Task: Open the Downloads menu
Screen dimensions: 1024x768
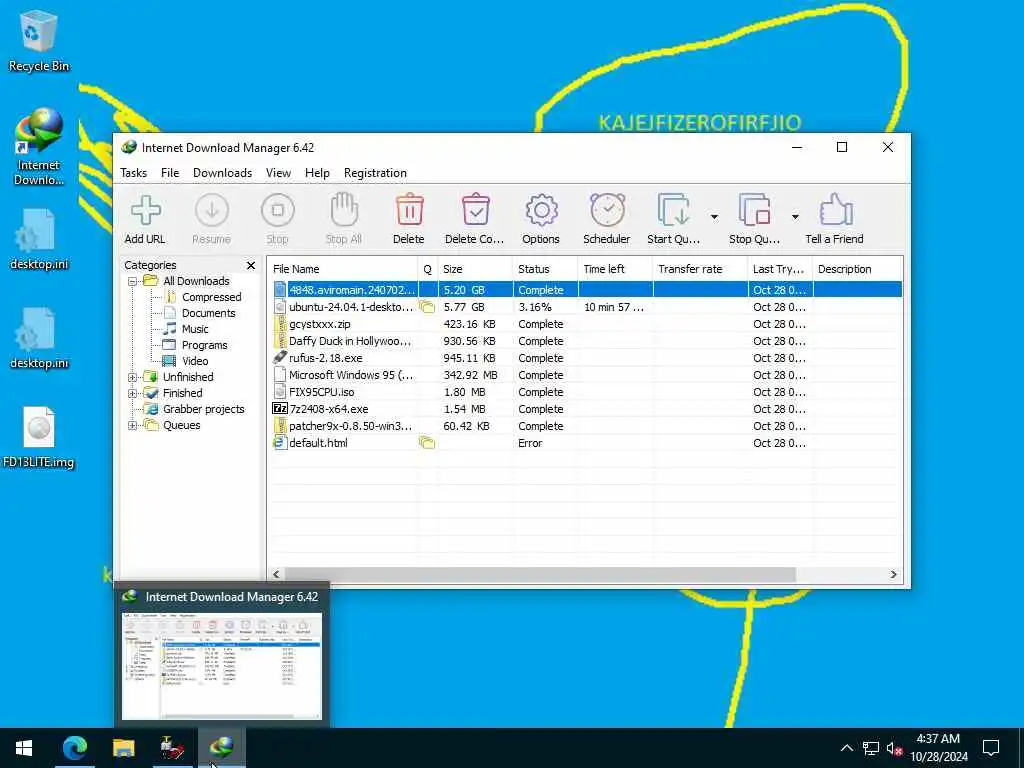Action: pos(222,173)
